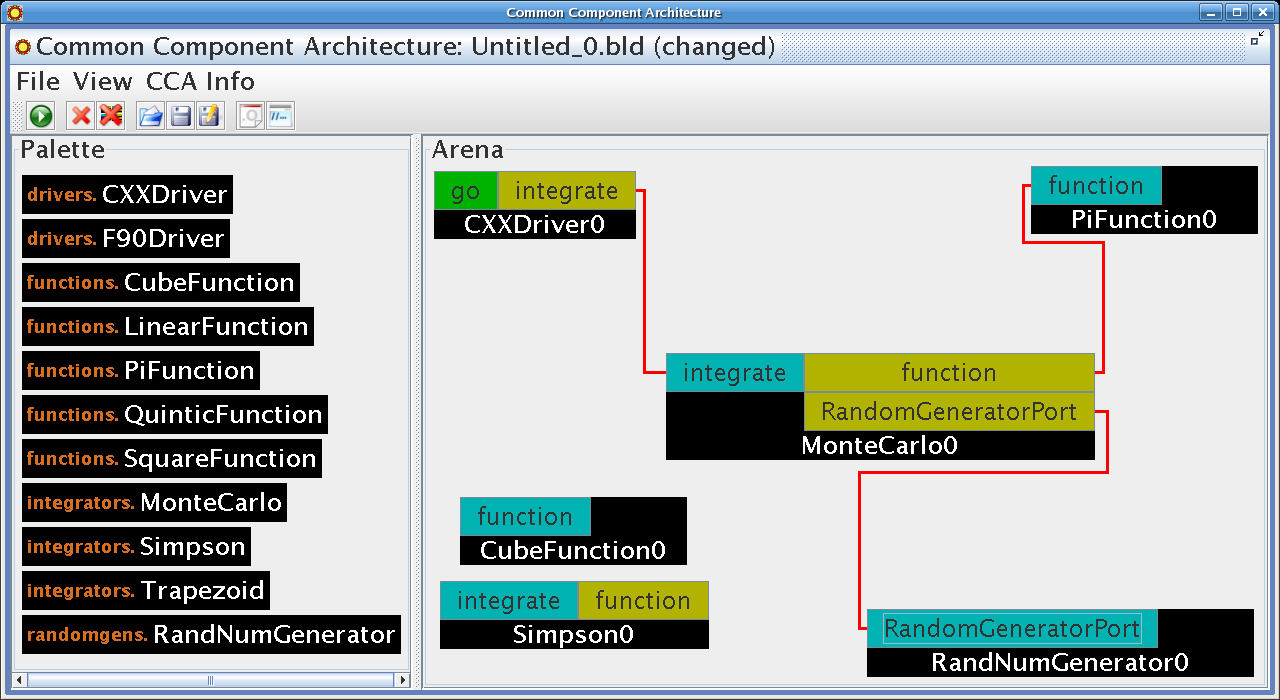Close the Common Component Architecture window
This screenshot has height=700, width=1280.
pyautogui.click(x=1262, y=12)
